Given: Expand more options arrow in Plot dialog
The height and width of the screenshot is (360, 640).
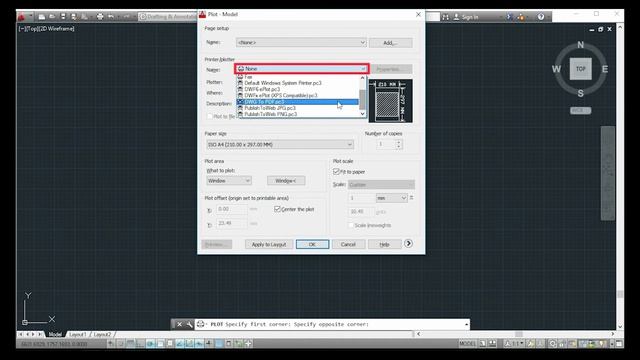Looking at the screenshot, I should click(408, 244).
